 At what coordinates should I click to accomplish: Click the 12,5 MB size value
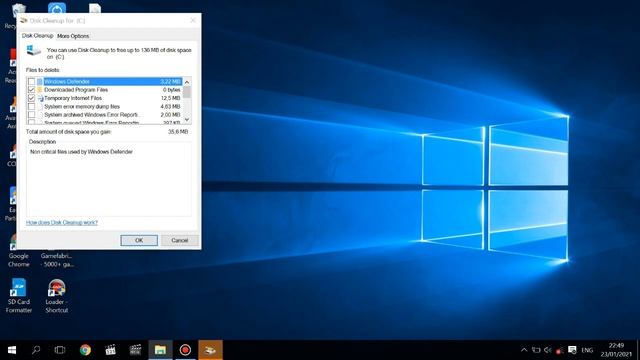[171, 98]
